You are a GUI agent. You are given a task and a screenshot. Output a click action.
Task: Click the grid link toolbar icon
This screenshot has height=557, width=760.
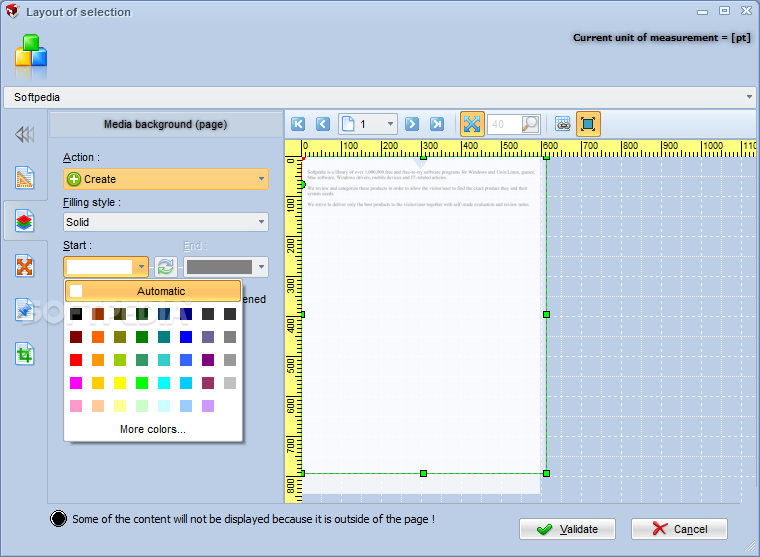point(563,124)
